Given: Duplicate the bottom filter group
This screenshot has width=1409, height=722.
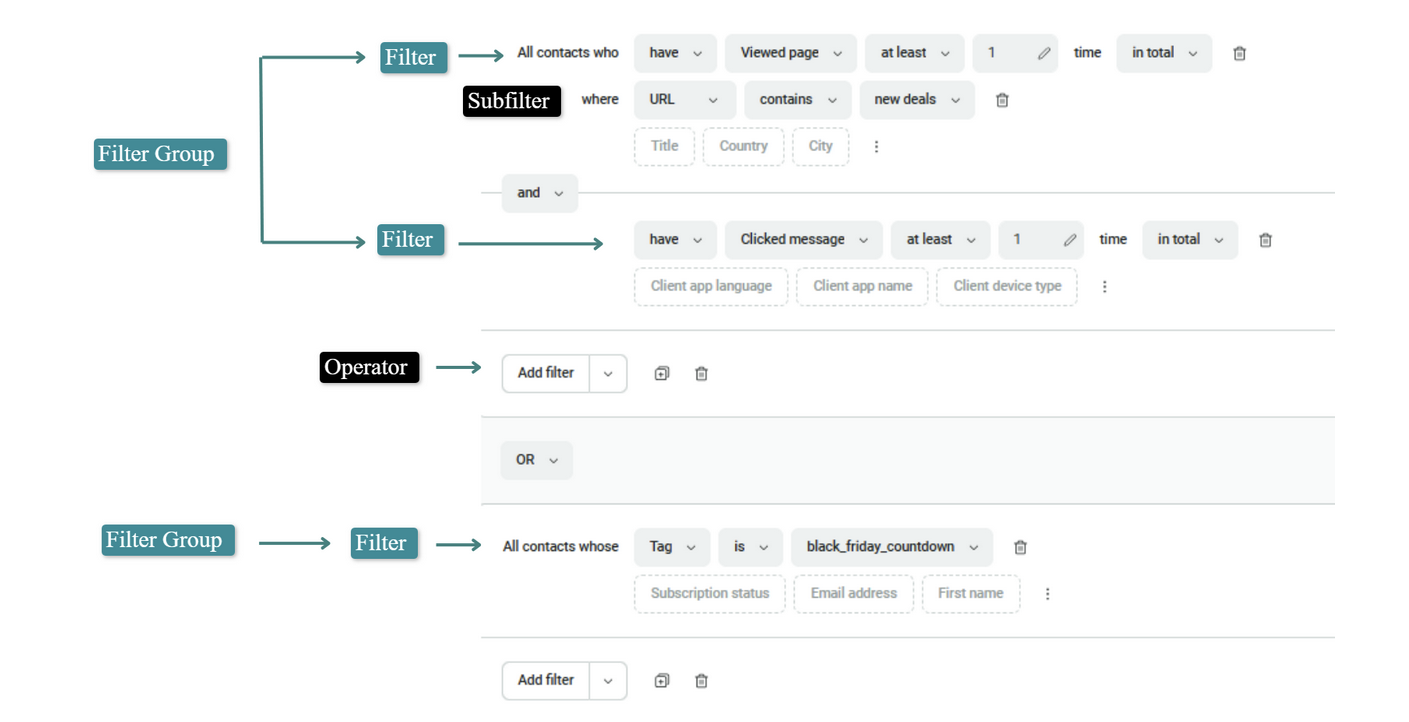Looking at the screenshot, I should click(661, 680).
